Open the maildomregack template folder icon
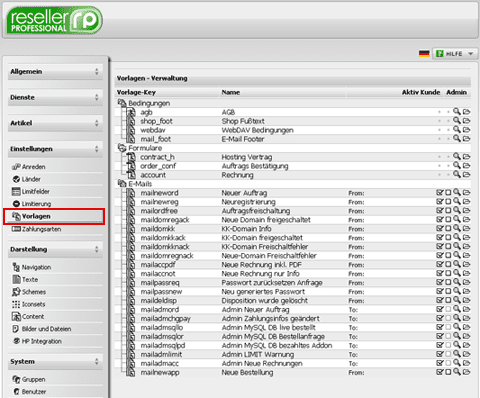 466,220
